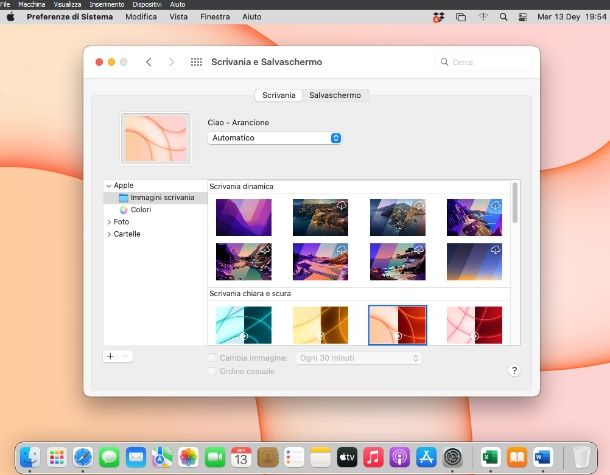Switch to the Scrivania tab
Screen dimensions: 610x475
click(x=279, y=95)
